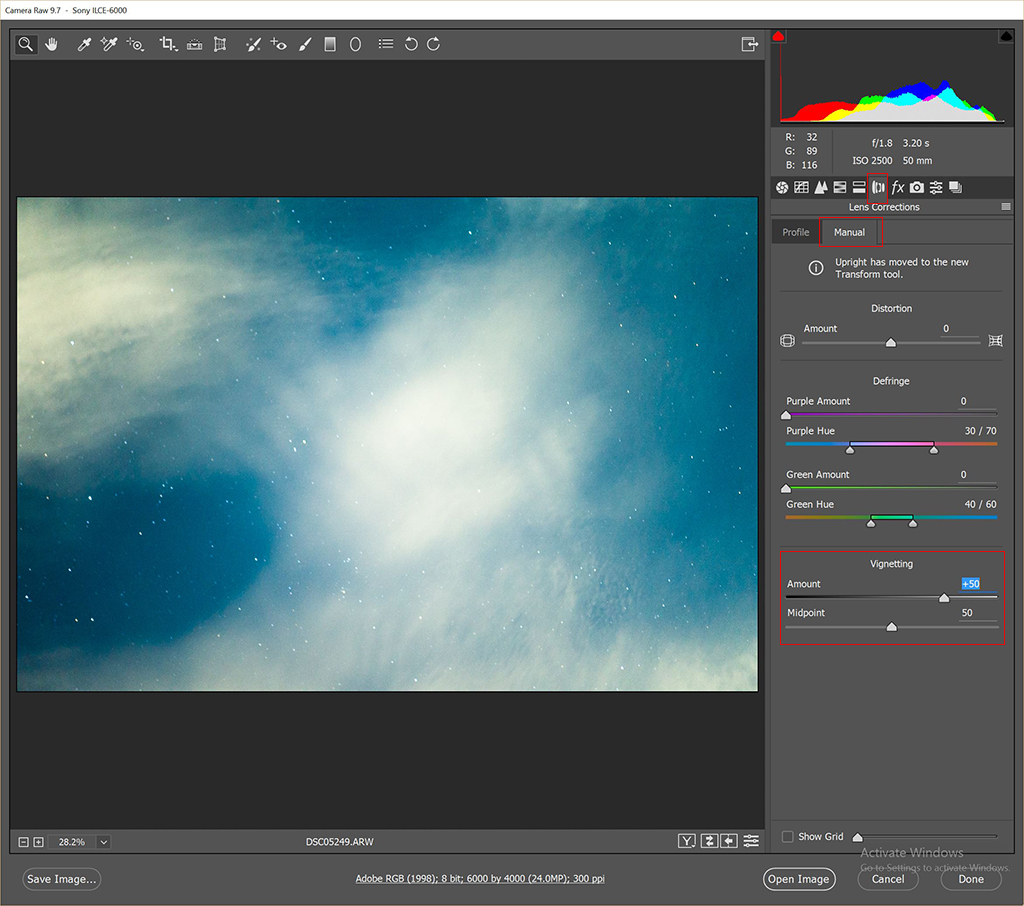
Task: Activate the Adjustment Brush tool
Action: tap(305, 44)
